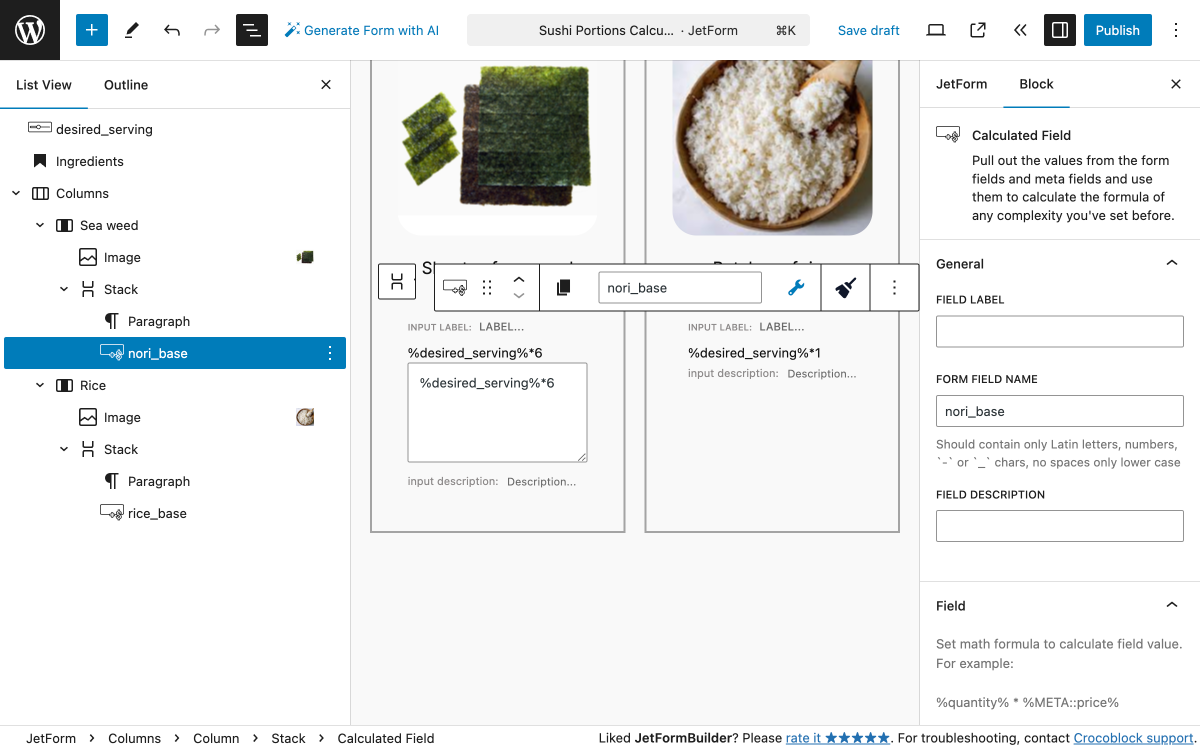Collapse the Field panel section
Image resolution: width=1200 pixels, height=750 pixels.
1060,606
